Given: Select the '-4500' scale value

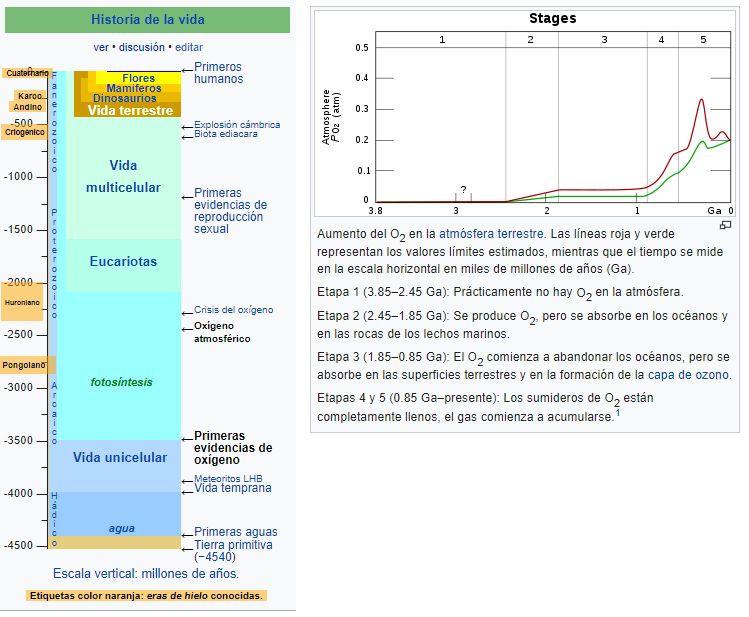Looking at the screenshot, I should (19, 545).
